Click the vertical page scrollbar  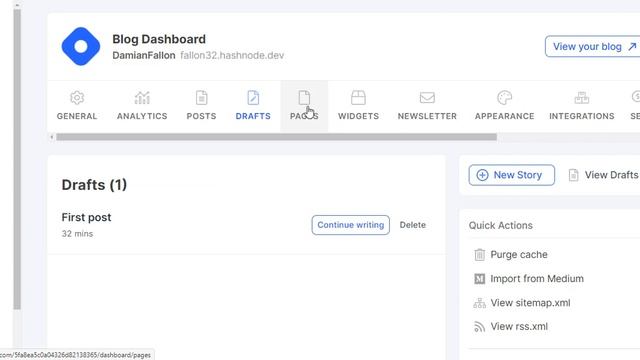(17, 159)
